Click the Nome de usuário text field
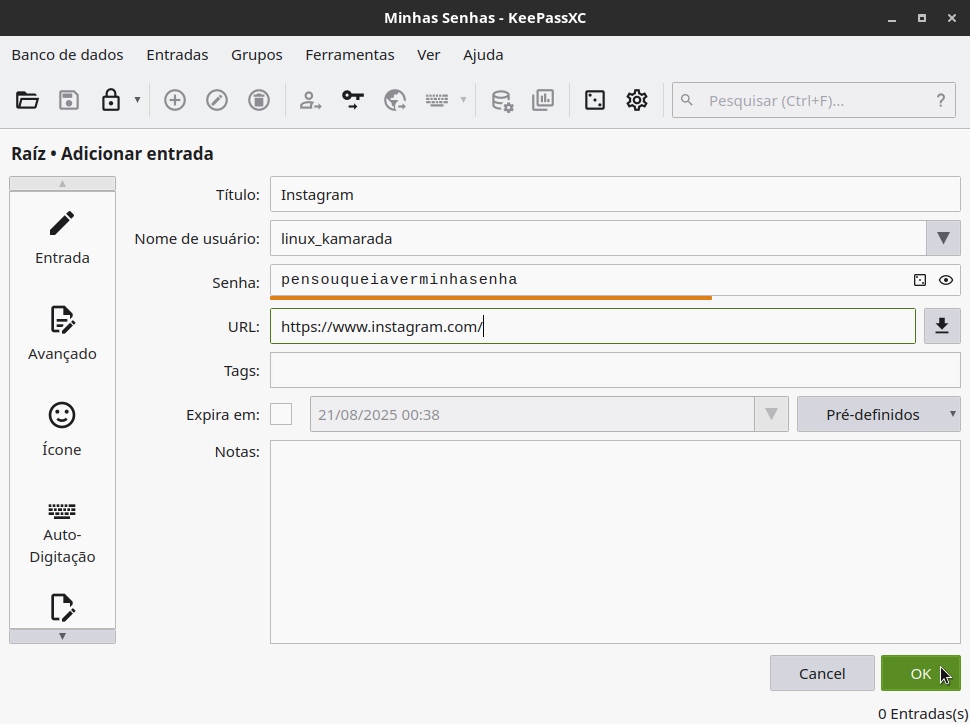The image size is (970, 724). click(x=598, y=238)
